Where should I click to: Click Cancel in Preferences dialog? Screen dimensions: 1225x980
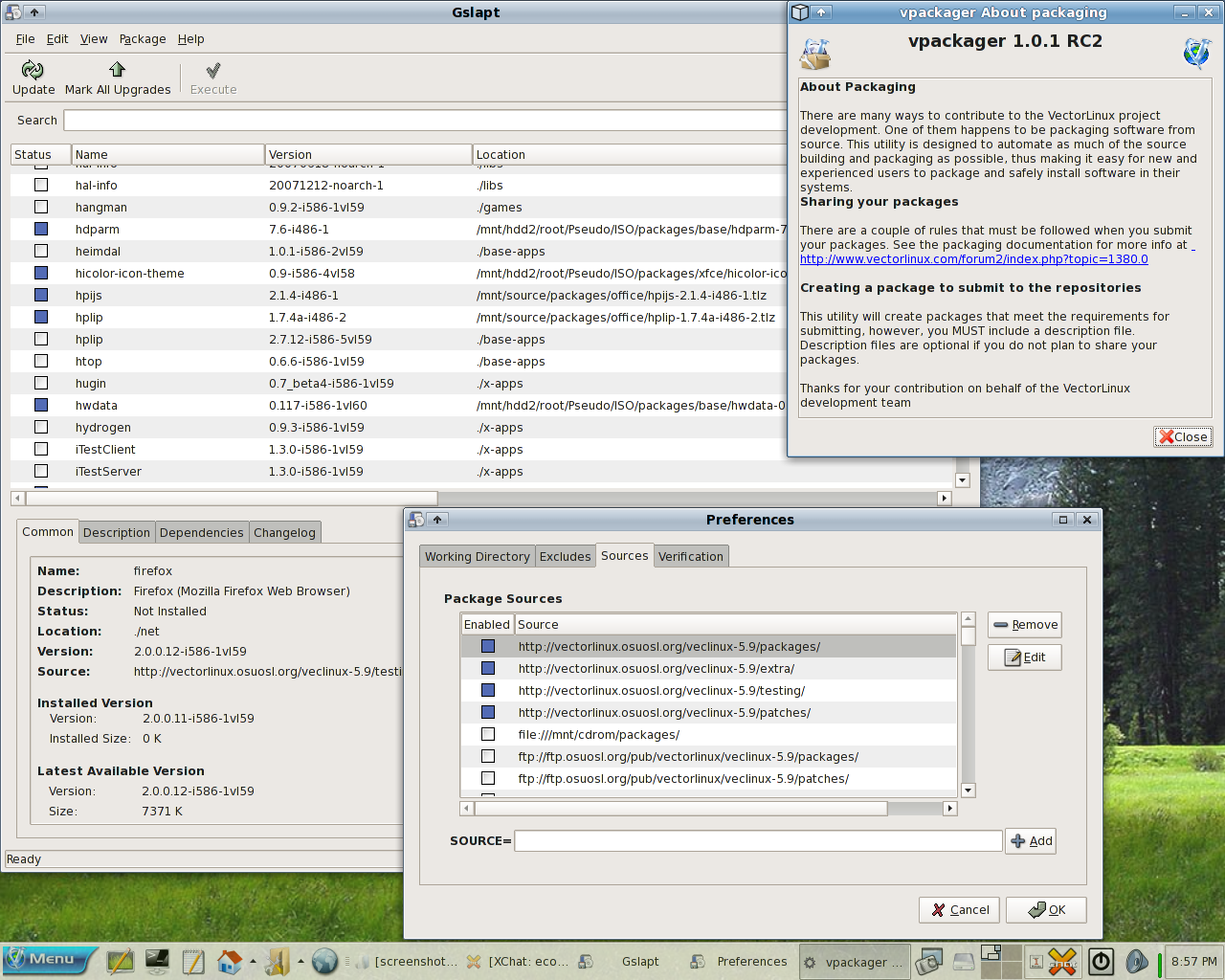959,910
